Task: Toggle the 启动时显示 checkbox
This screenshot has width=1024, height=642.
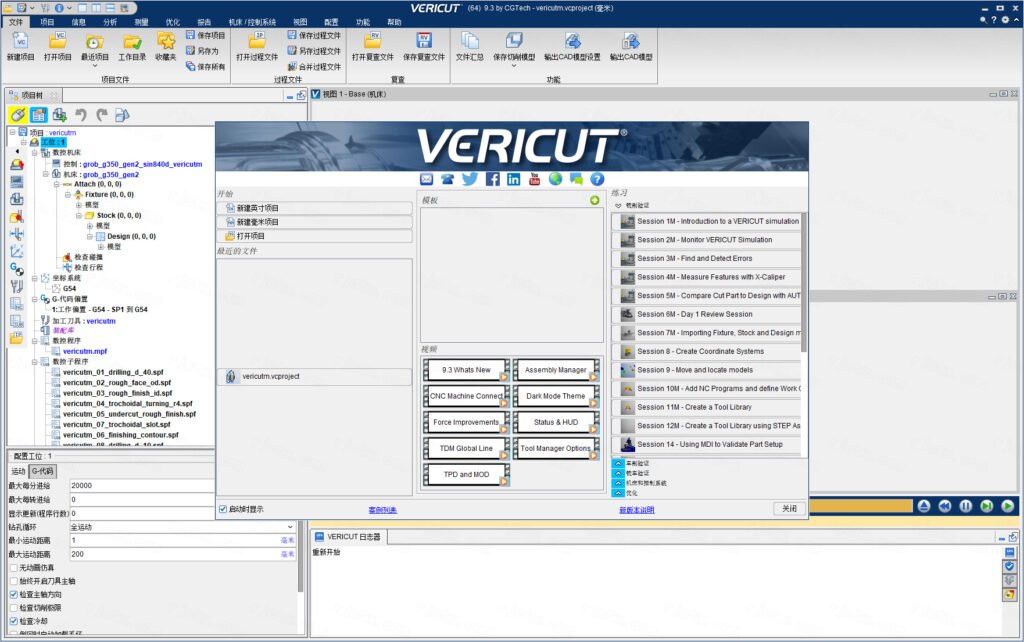Action: (x=223, y=509)
